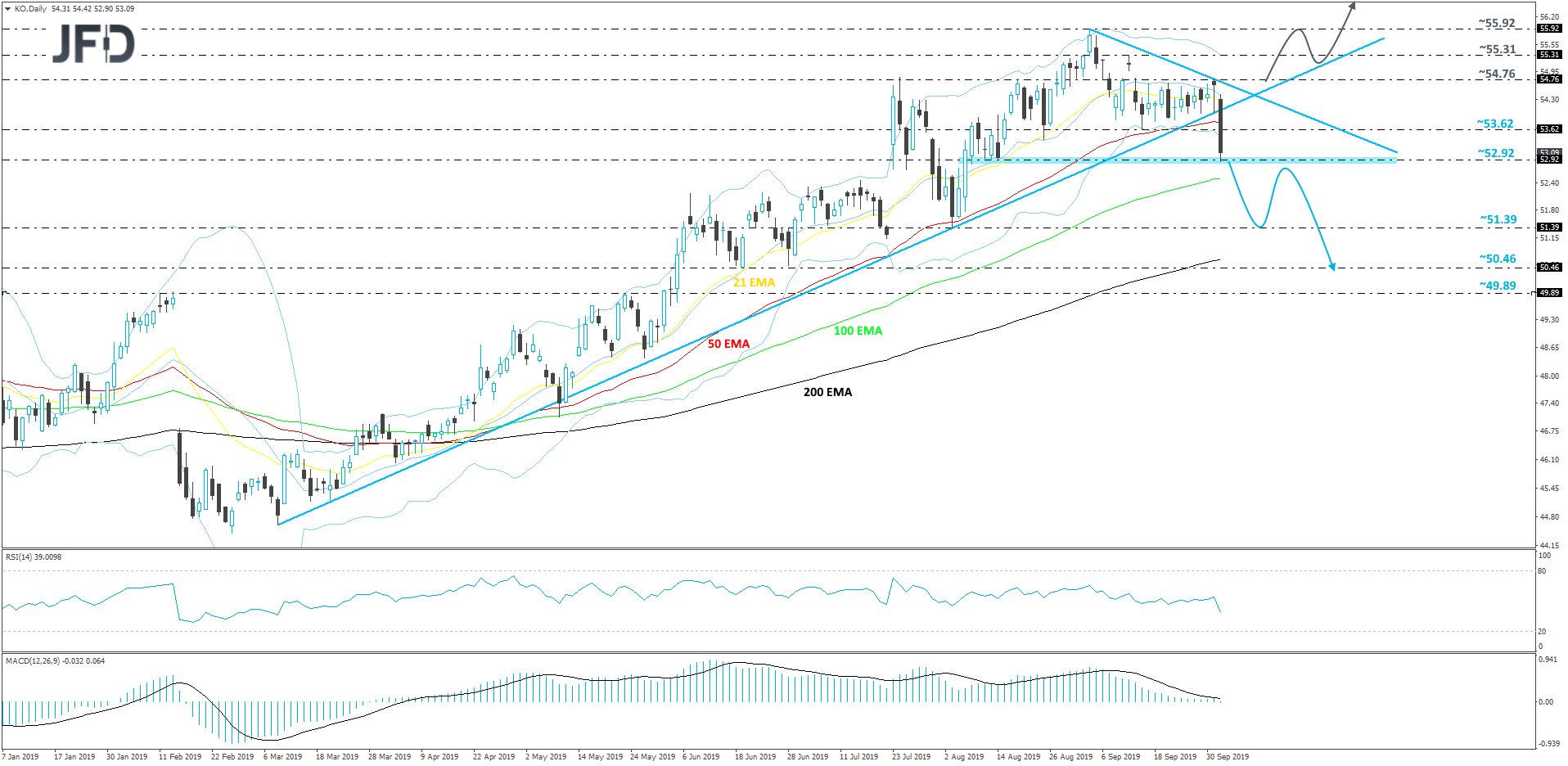Click the 30 Sep 2019 date label
The image size is (1568, 766).
click(1228, 757)
